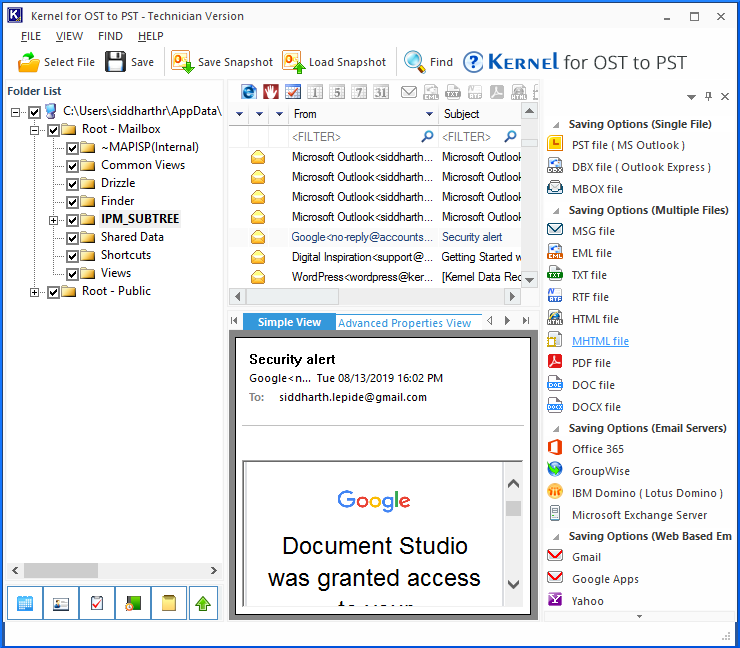Click the email preview vertical scrollbar thumb
740x648 pixels.
click(x=513, y=508)
